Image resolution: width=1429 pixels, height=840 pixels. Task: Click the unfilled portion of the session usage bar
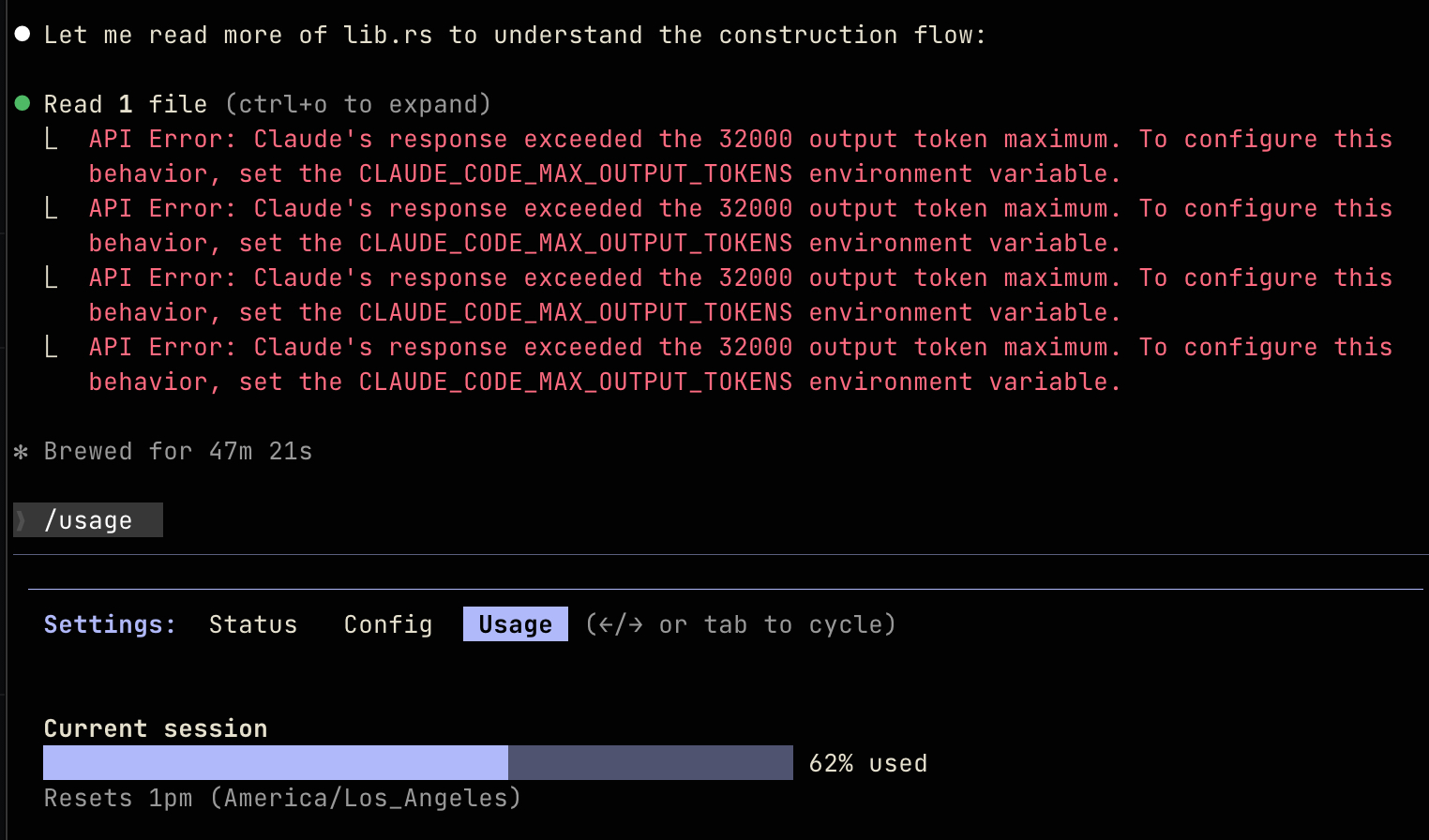click(x=650, y=763)
